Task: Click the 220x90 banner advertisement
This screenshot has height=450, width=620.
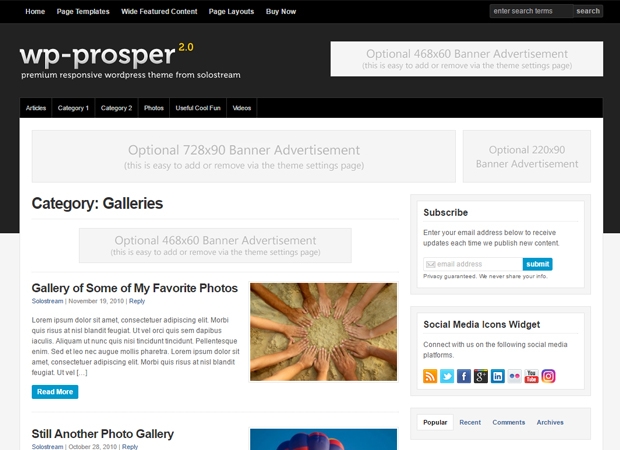Action: pos(527,157)
